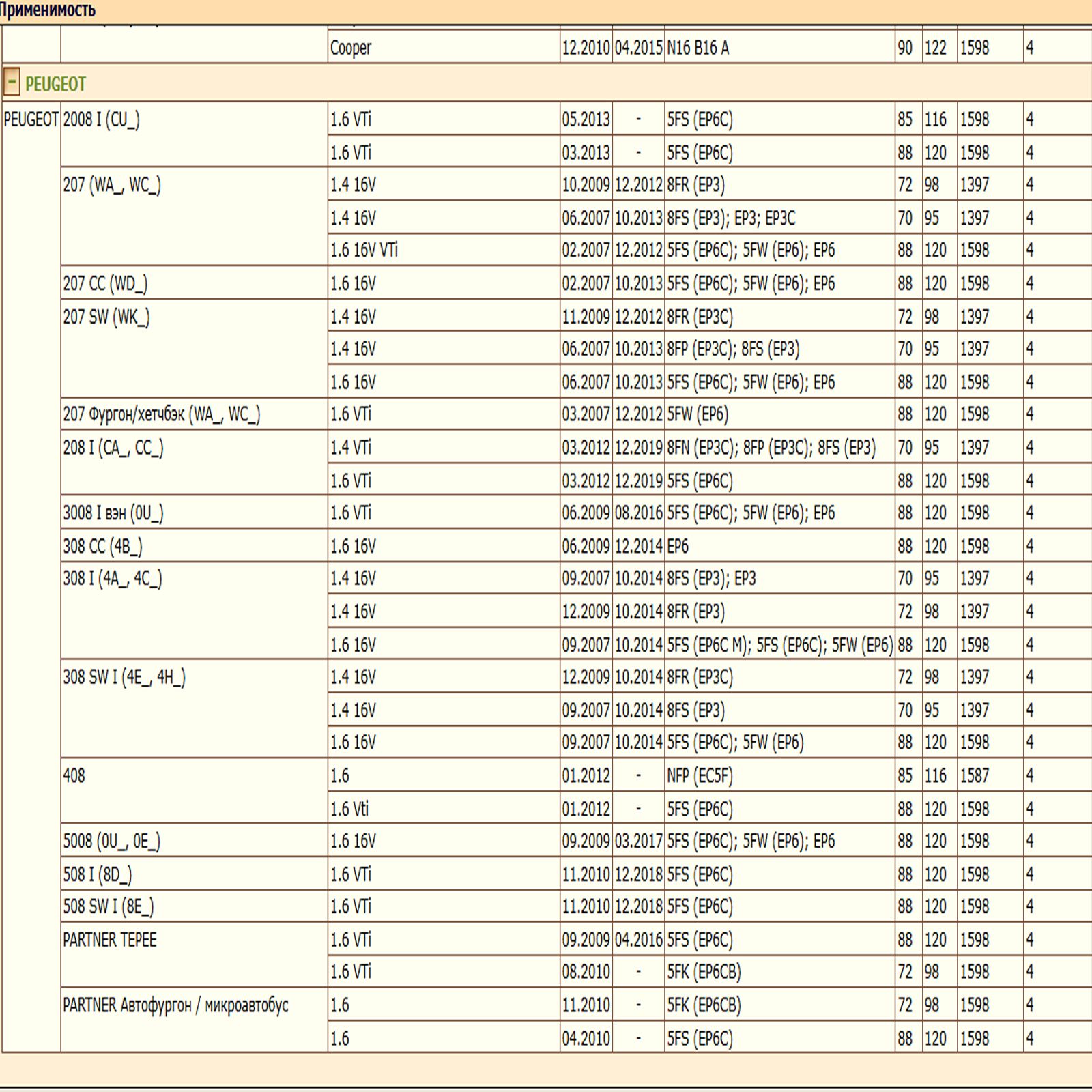Screen dimensions: 1092x1092
Task: Select the 408 model cell
Action: coord(74,776)
